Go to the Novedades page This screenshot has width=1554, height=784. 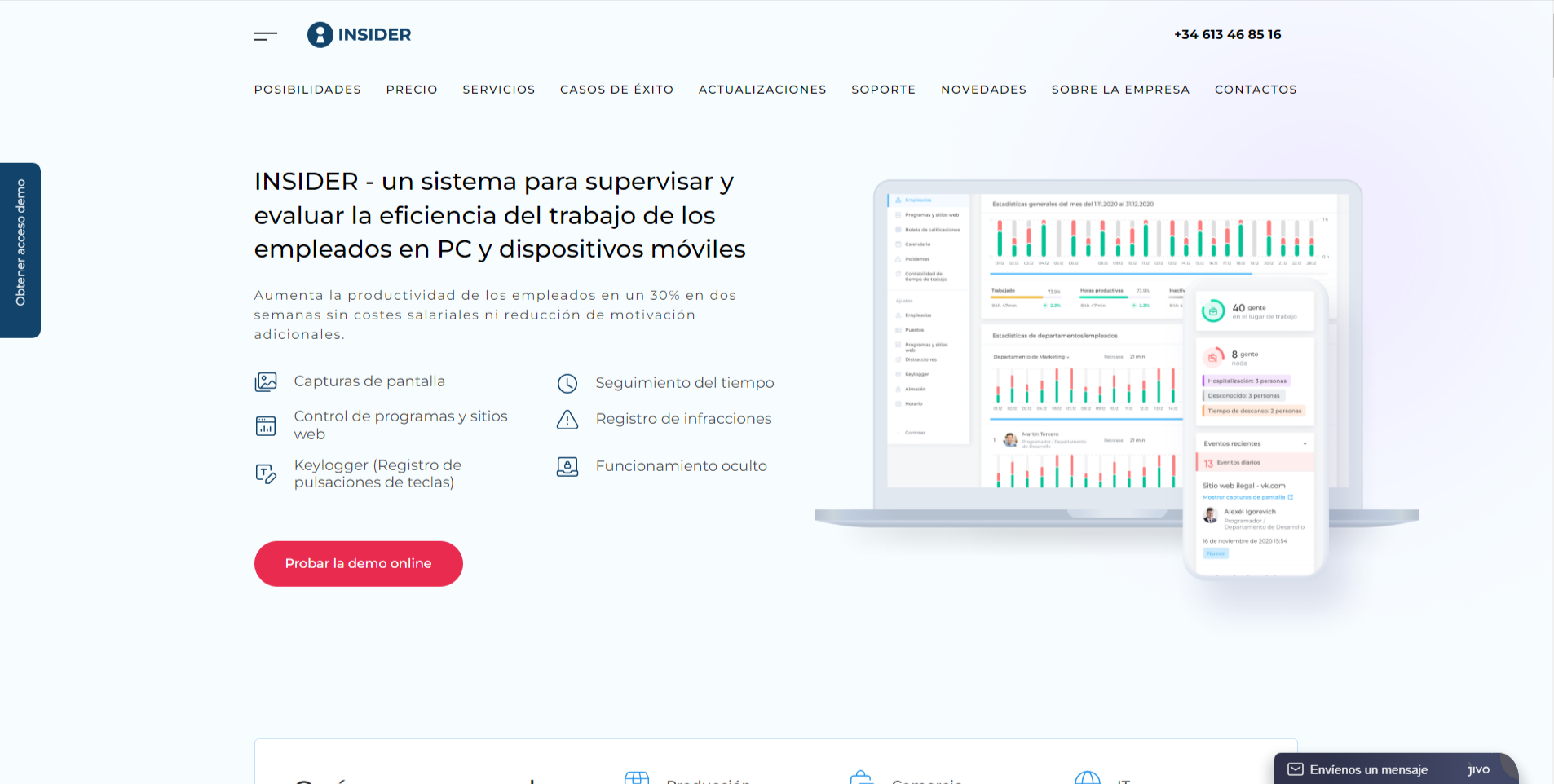983,90
